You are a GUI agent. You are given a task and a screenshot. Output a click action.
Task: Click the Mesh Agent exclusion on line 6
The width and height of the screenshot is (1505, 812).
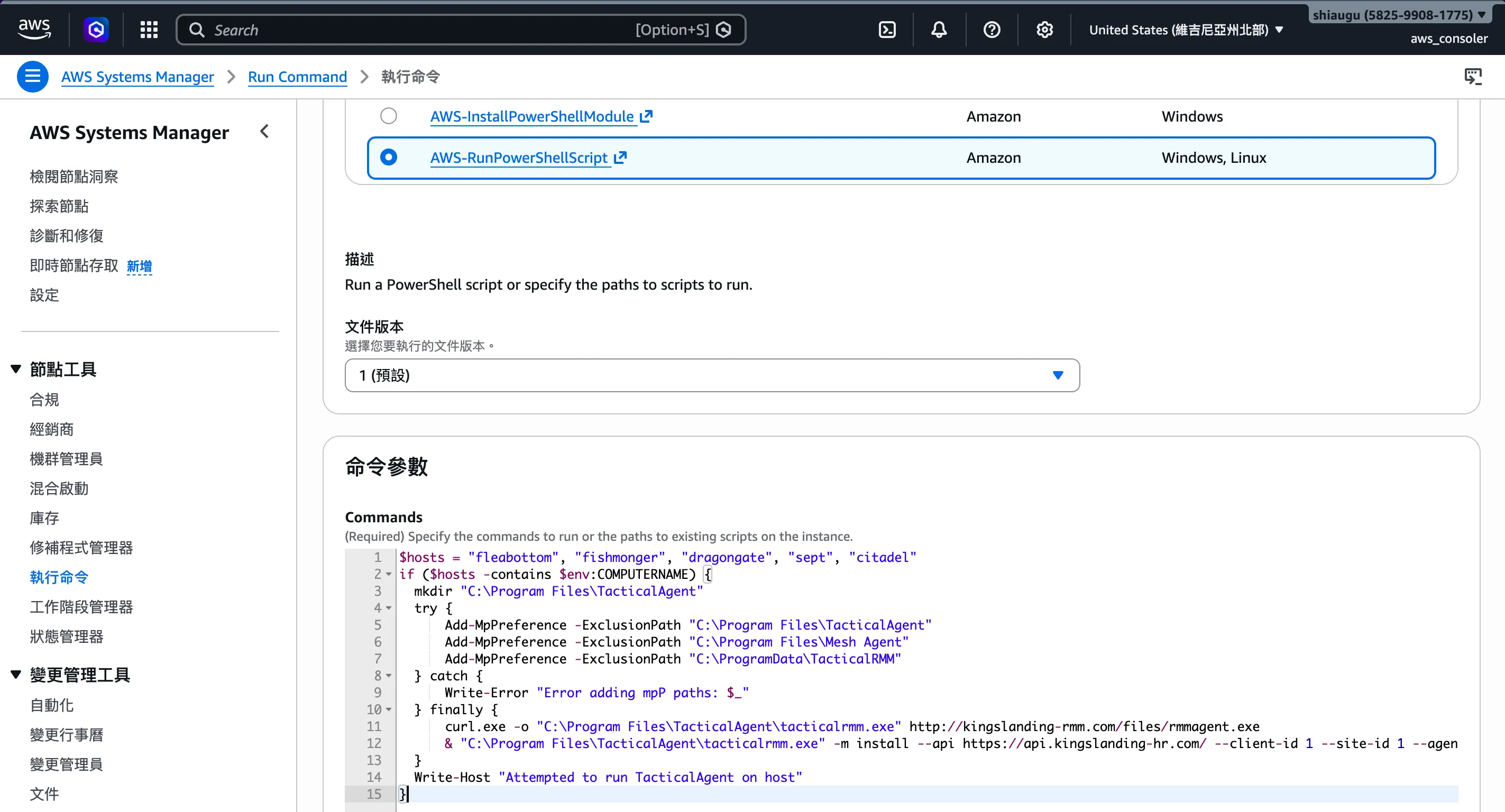pyautogui.click(x=676, y=642)
